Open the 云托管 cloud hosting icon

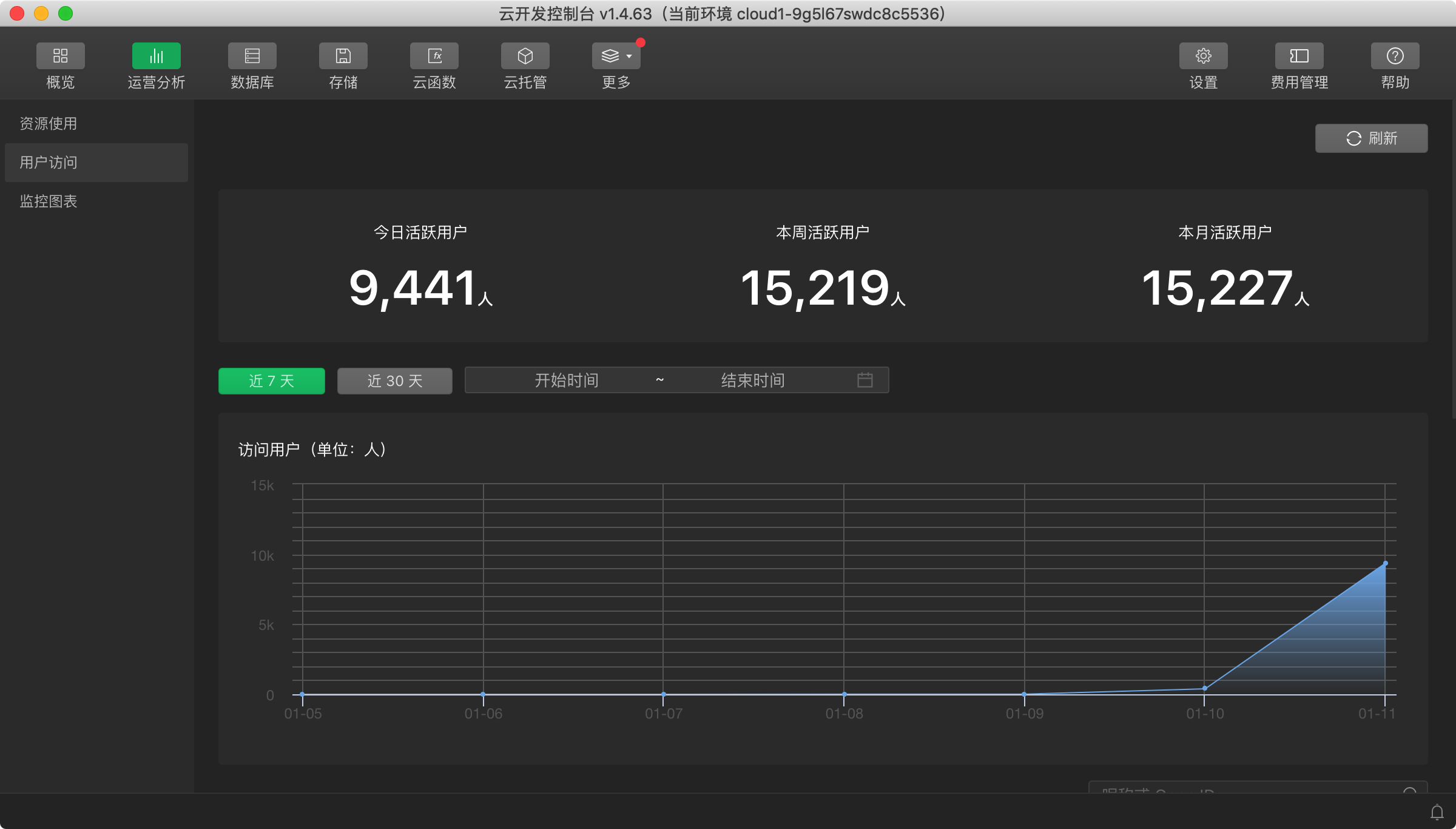(525, 56)
